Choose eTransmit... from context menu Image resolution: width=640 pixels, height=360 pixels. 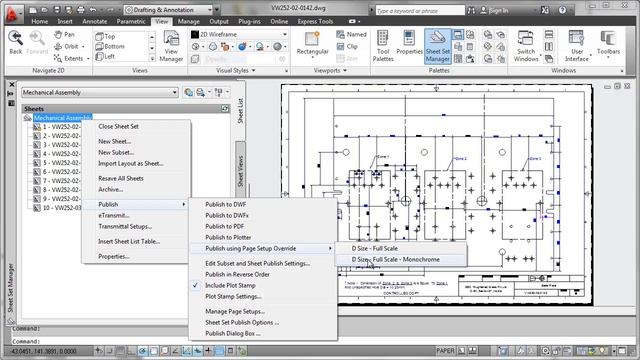click(114, 215)
